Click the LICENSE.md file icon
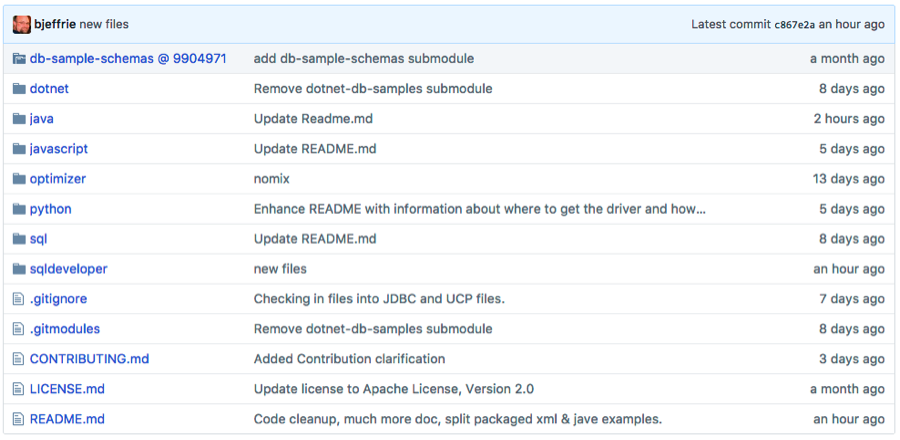This screenshot has width=900, height=440. click(18, 389)
